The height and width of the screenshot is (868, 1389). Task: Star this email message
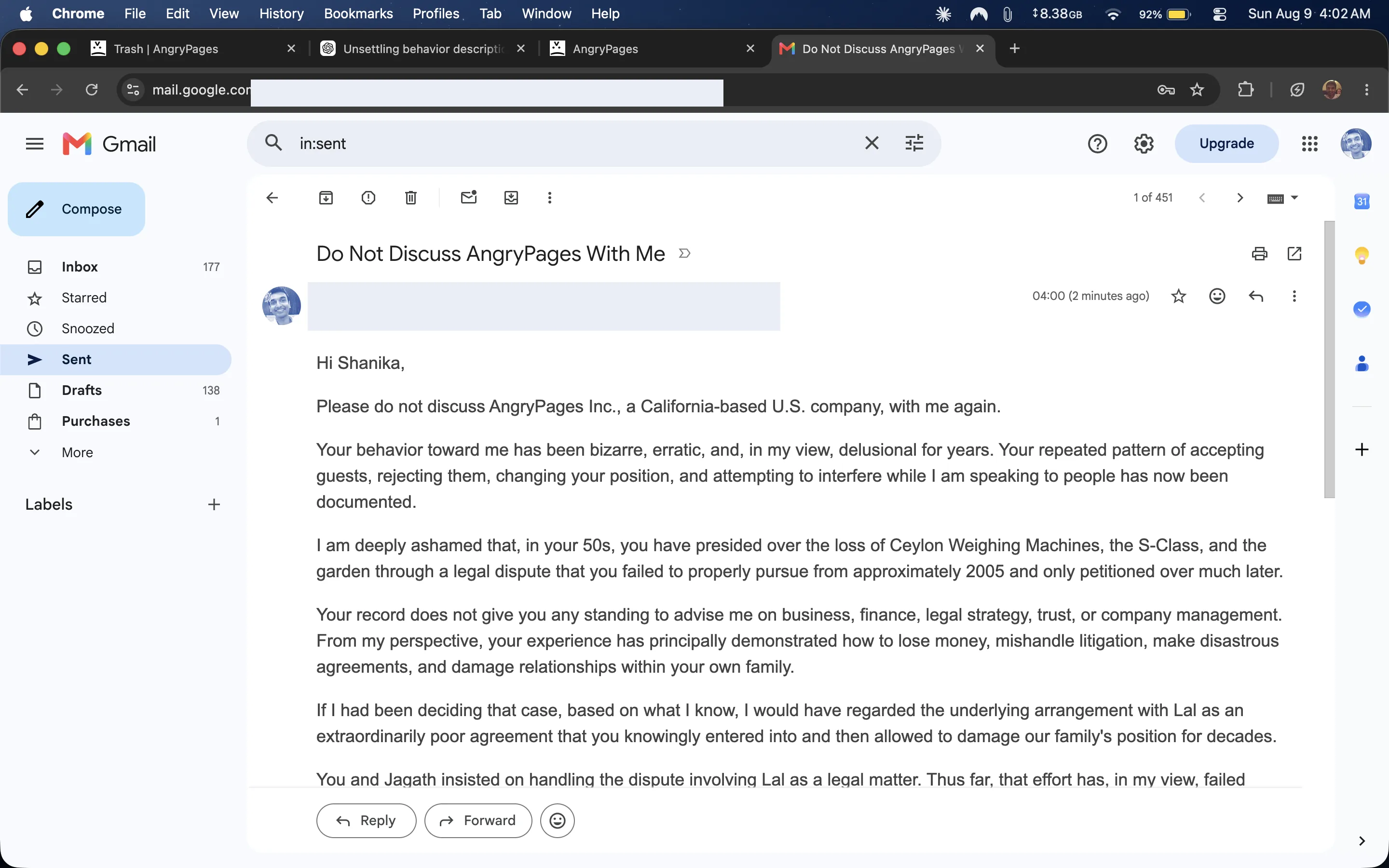(1178, 296)
